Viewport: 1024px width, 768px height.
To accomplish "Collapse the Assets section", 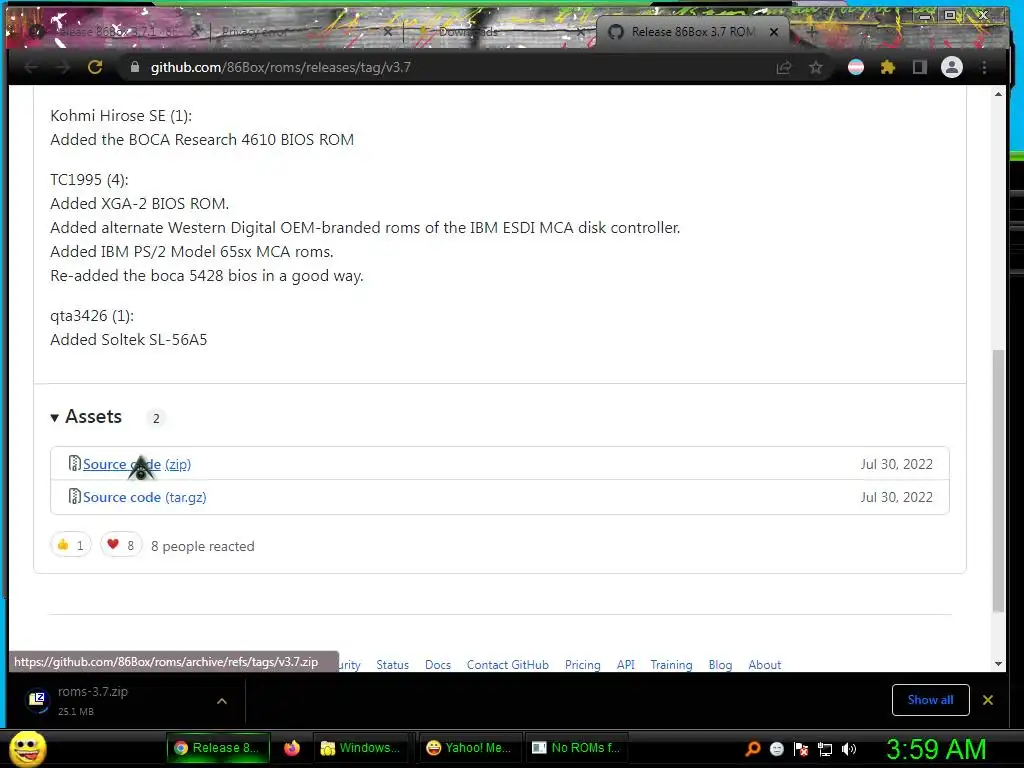I will (x=86, y=417).
